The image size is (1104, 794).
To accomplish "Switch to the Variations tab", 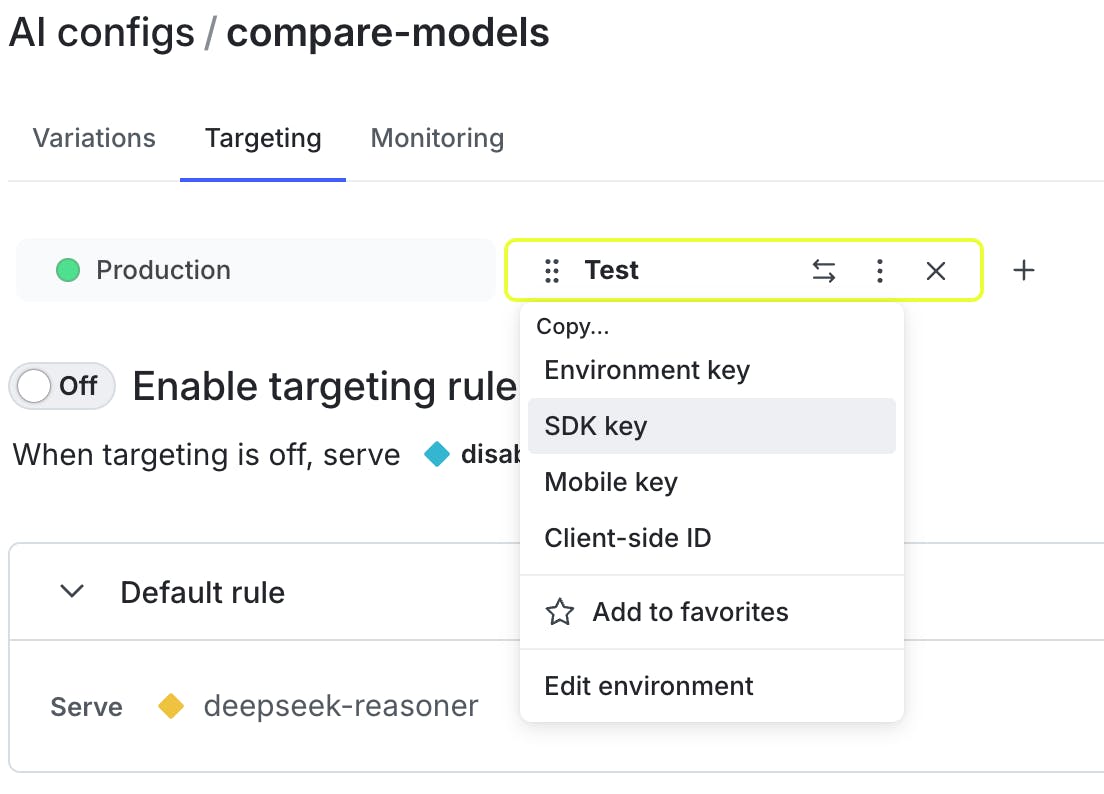I will tap(94, 138).
